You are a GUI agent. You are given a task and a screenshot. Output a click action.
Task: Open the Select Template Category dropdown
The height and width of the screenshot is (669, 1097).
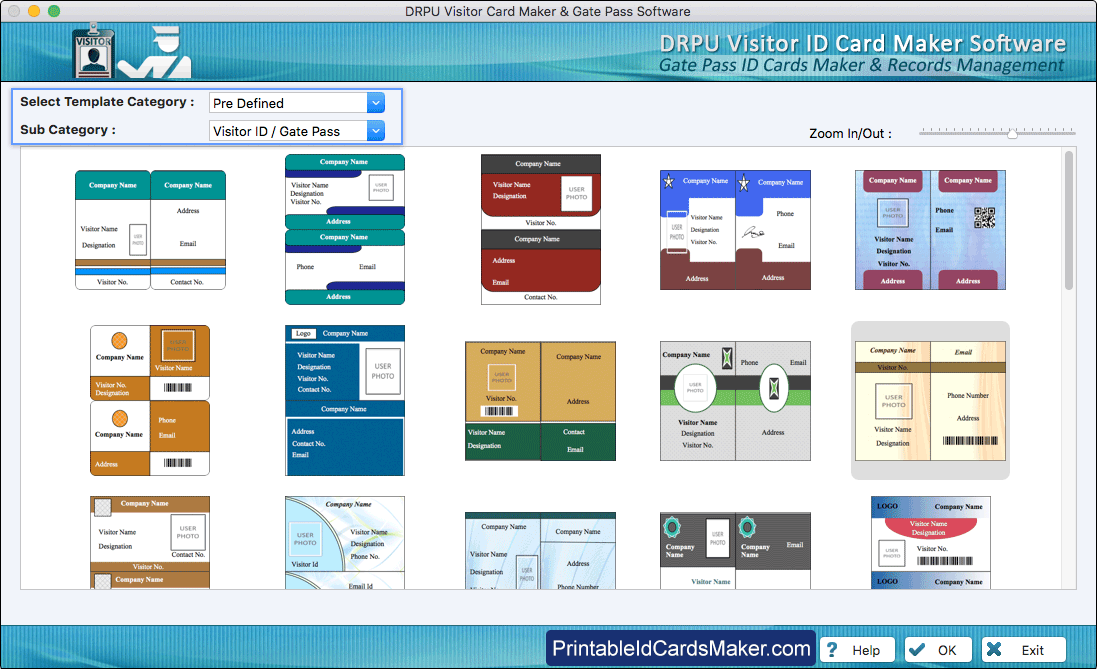(297, 103)
